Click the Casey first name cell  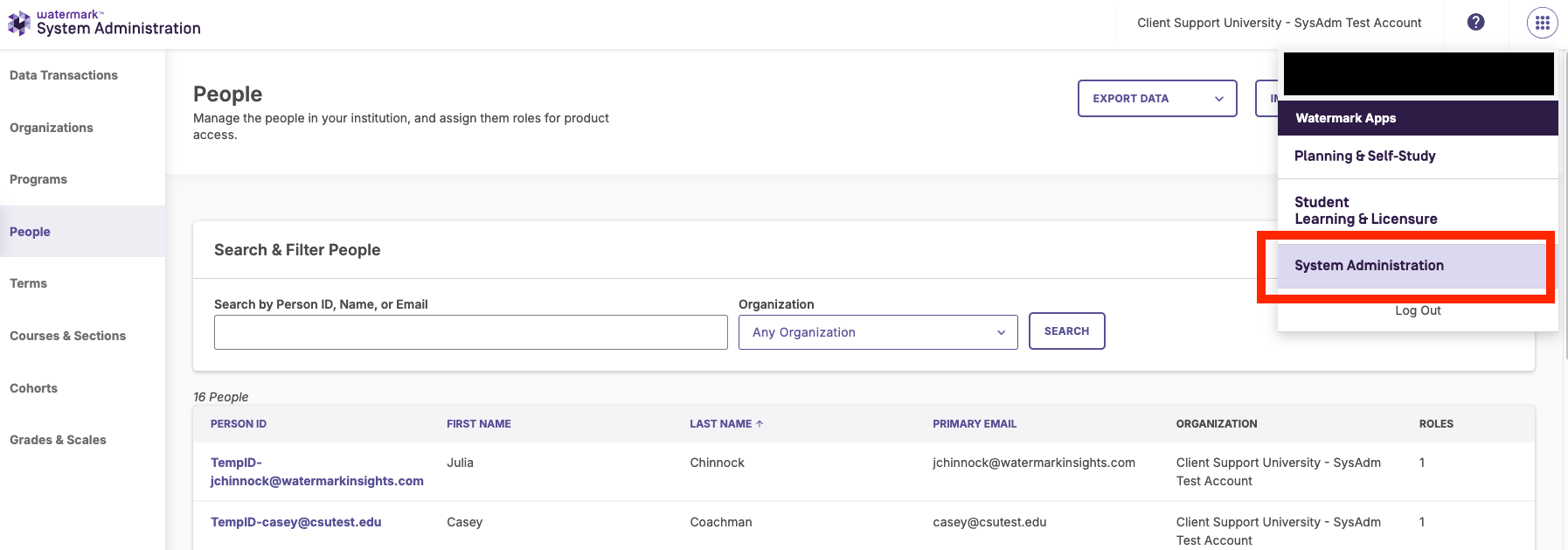464,522
